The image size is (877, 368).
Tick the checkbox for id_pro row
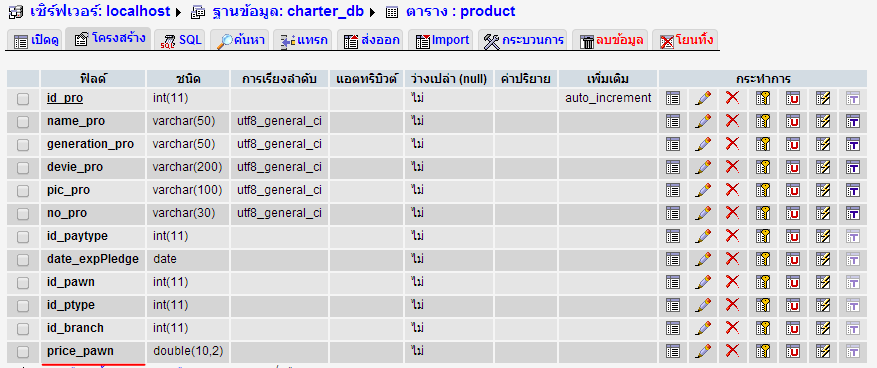point(23,99)
